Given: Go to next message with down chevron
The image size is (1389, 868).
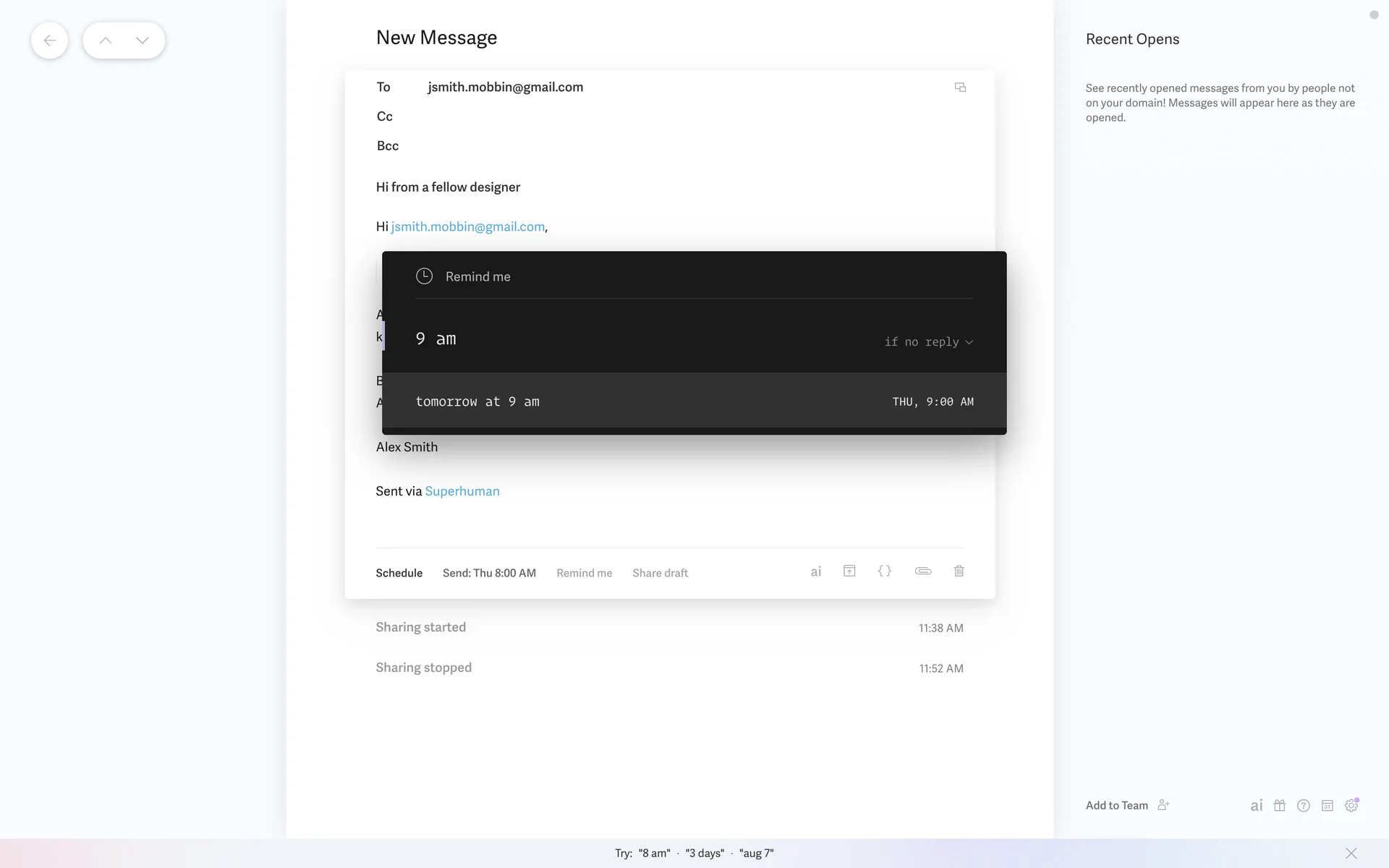Looking at the screenshot, I should tap(143, 41).
